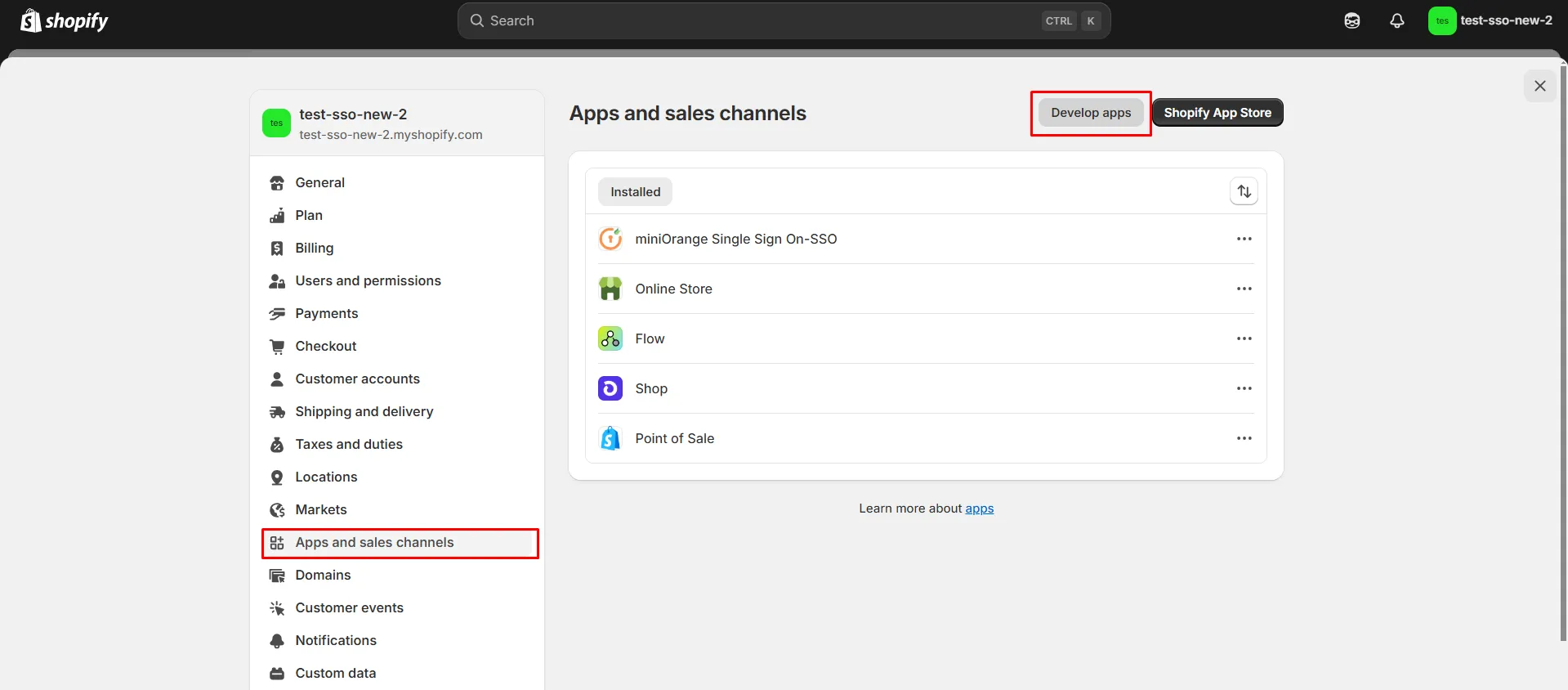
Task: Click the Shipping truck icon in sidebar
Action: (x=277, y=412)
